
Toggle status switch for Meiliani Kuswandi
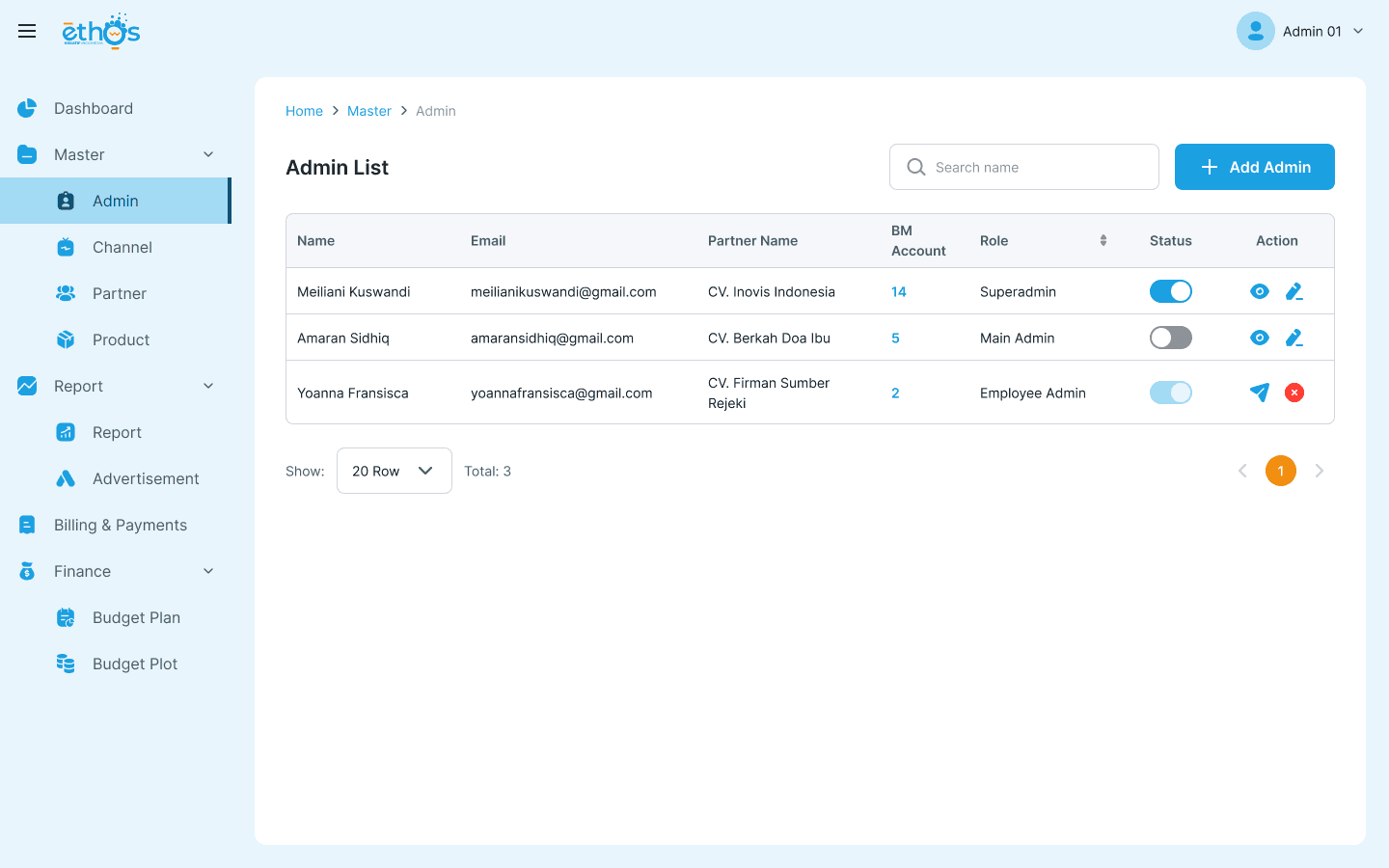(1171, 291)
